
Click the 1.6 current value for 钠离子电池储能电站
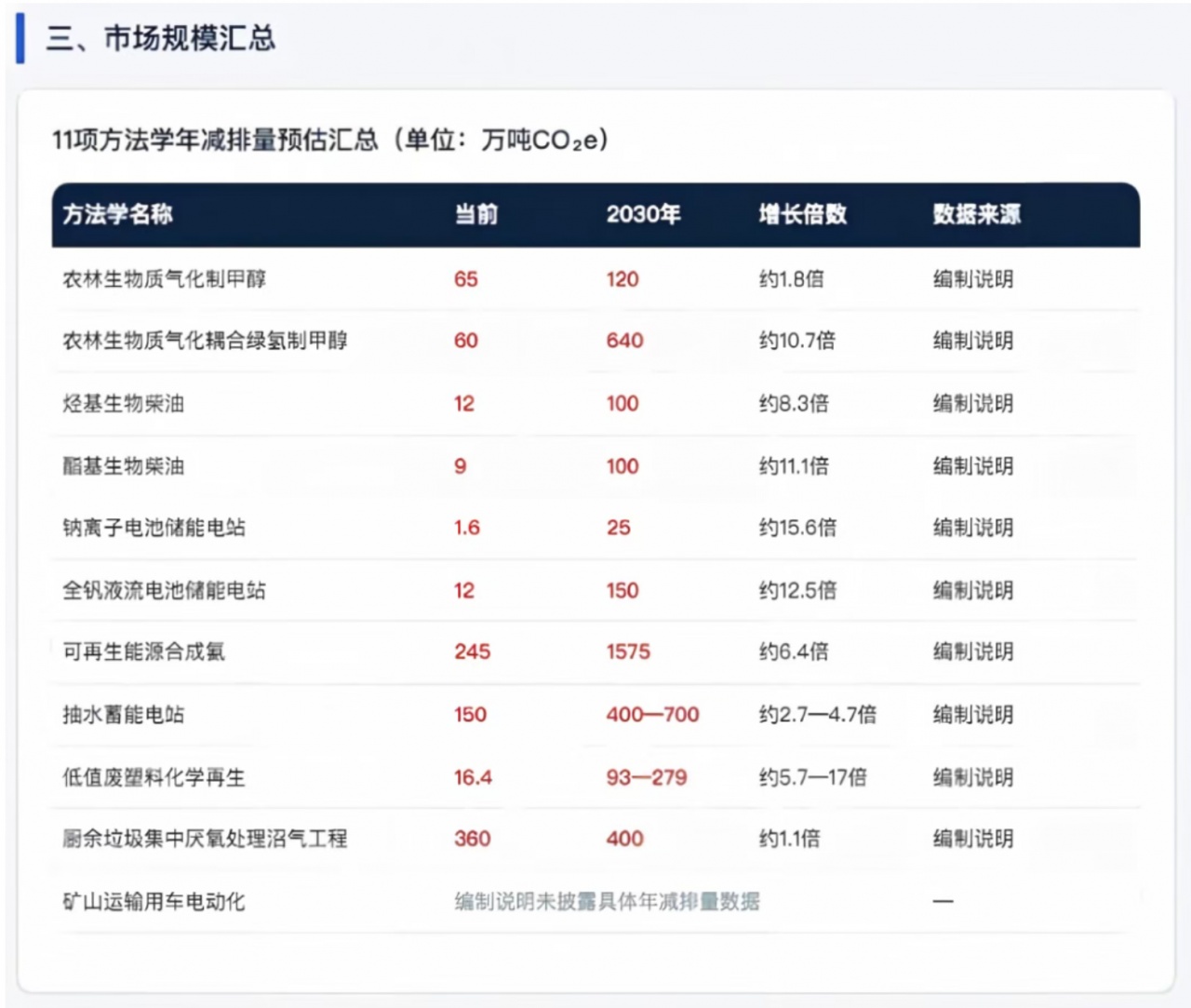point(467,528)
